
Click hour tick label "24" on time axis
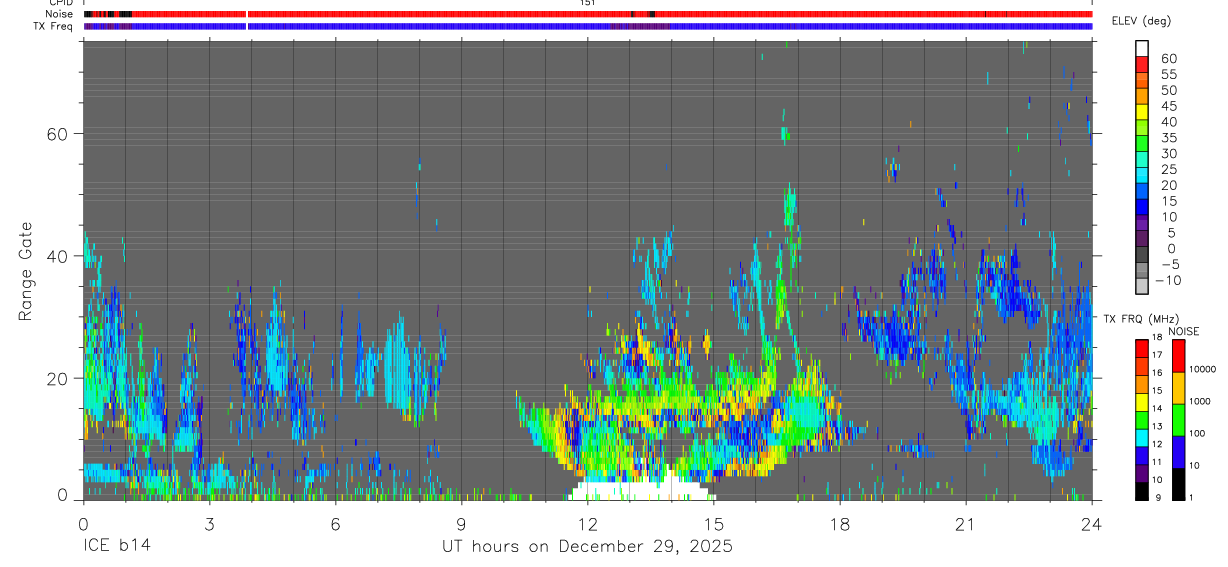1091,524
